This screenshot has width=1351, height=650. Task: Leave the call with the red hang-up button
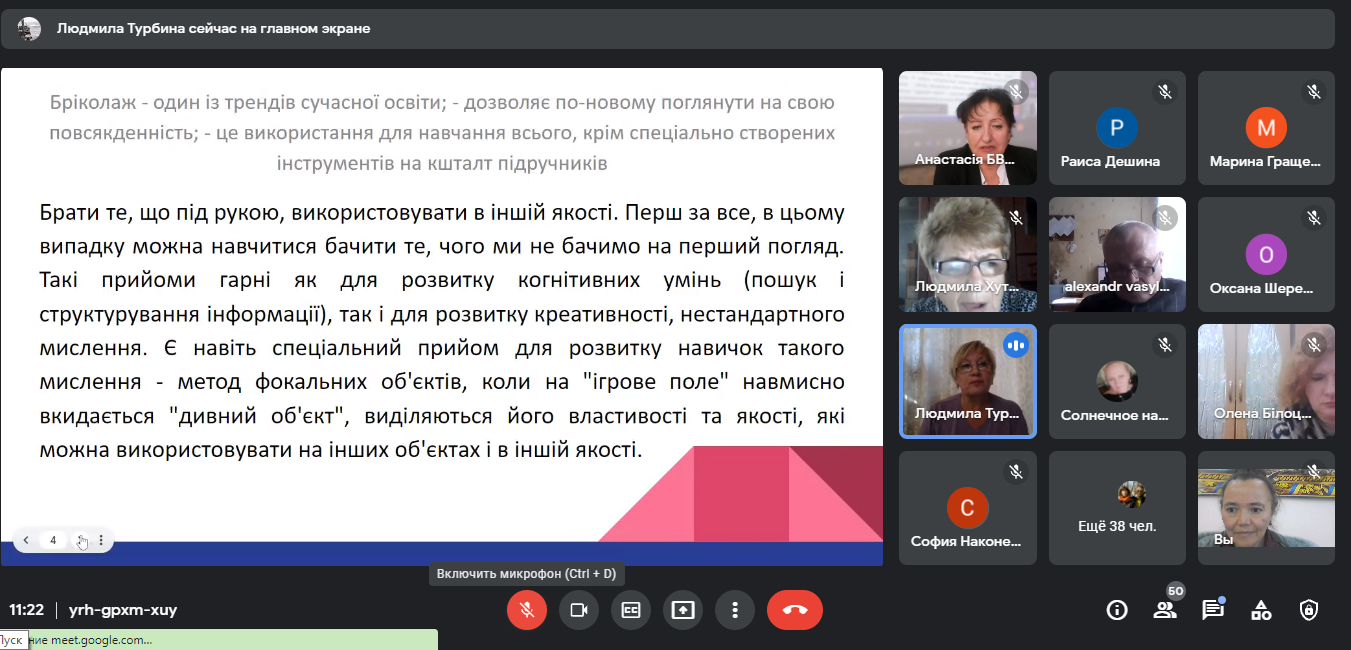(794, 610)
